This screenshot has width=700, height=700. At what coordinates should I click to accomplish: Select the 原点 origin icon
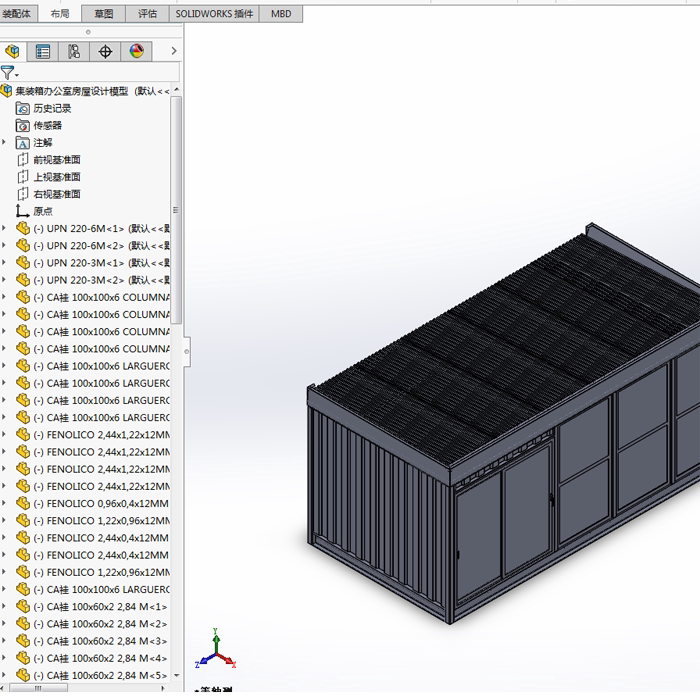(23, 211)
